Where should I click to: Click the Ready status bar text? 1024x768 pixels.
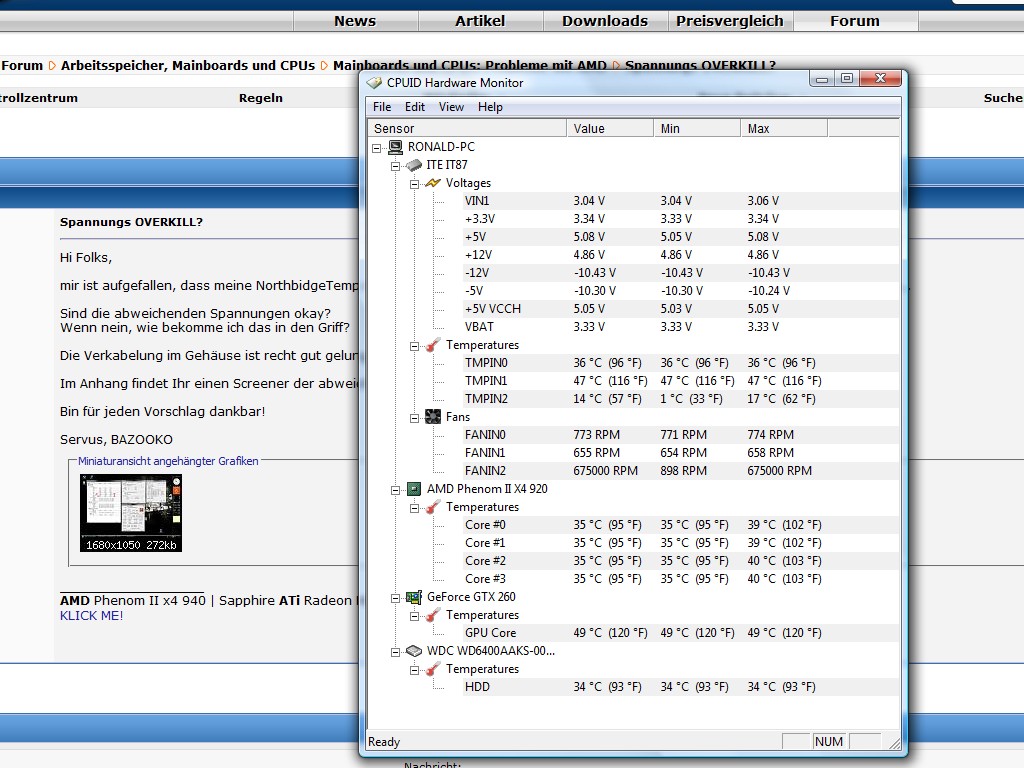[x=384, y=742]
